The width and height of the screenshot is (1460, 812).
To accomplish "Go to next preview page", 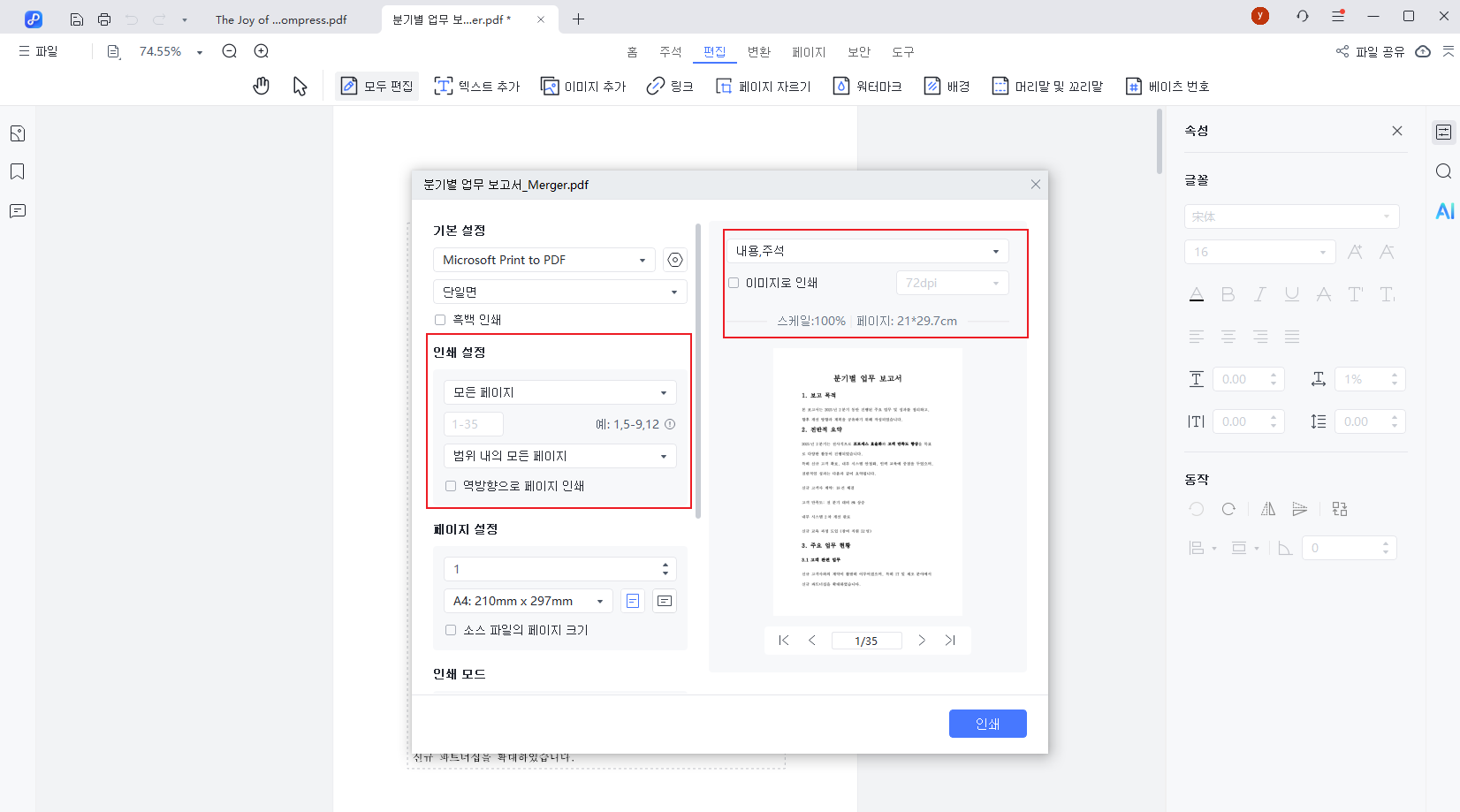I will coord(922,641).
